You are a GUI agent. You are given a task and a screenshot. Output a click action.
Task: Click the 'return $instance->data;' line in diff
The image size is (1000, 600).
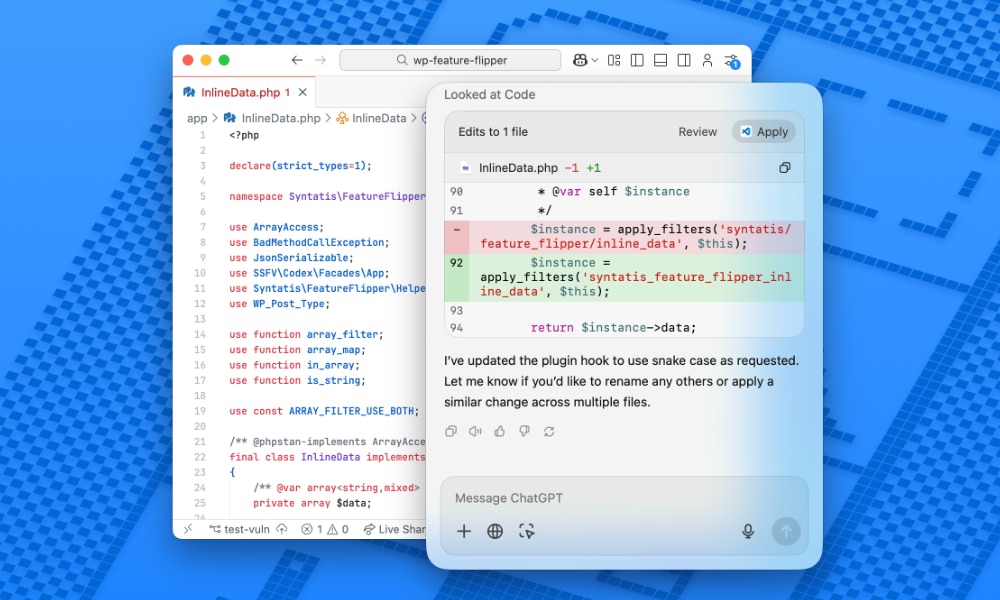[613, 328]
